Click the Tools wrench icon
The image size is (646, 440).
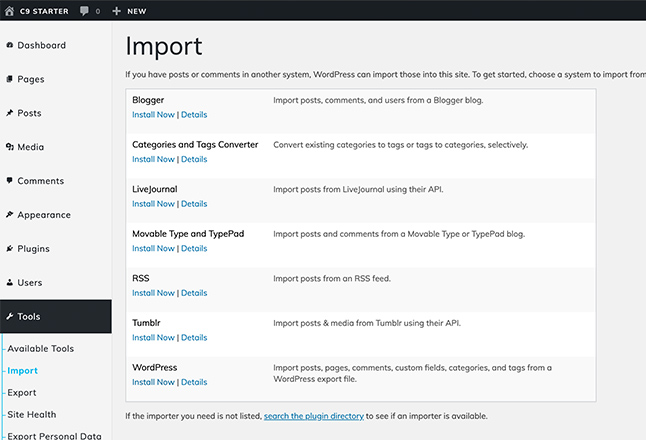click(x=10, y=316)
